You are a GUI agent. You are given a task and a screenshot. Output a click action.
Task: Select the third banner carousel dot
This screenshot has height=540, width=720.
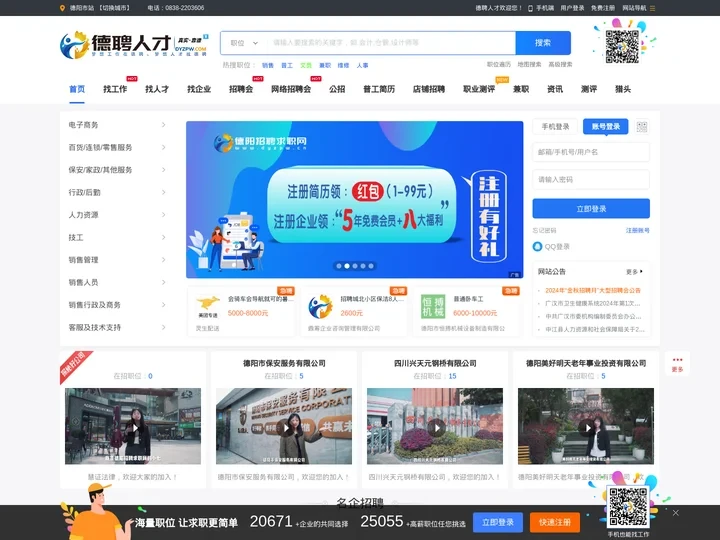[x=355, y=266]
